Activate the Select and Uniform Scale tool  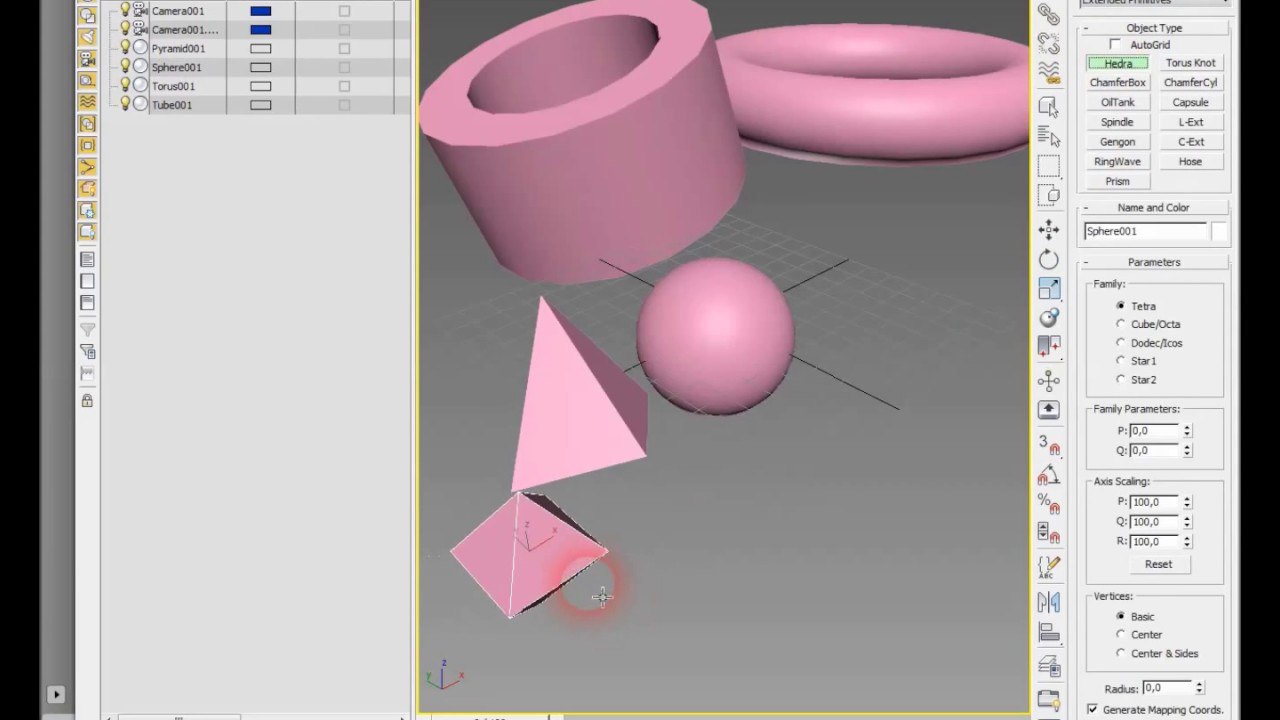[x=1048, y=288]
